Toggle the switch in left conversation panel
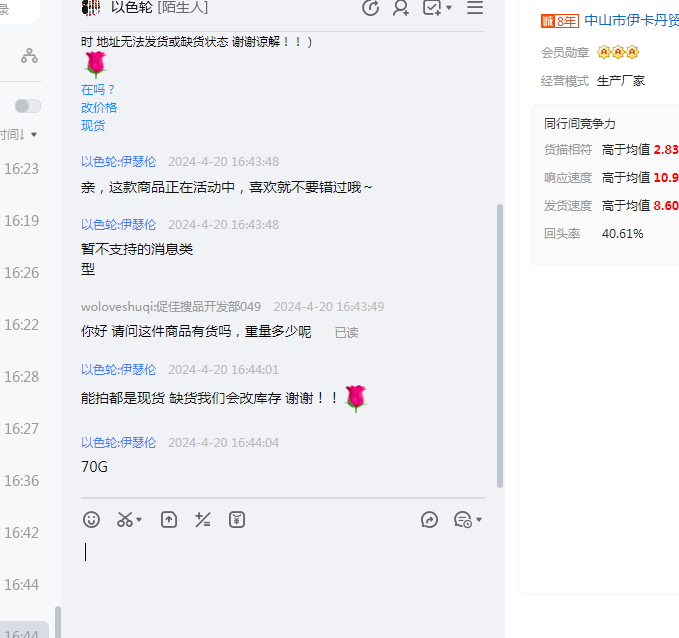The image size is (679, 638). point(28,106)
